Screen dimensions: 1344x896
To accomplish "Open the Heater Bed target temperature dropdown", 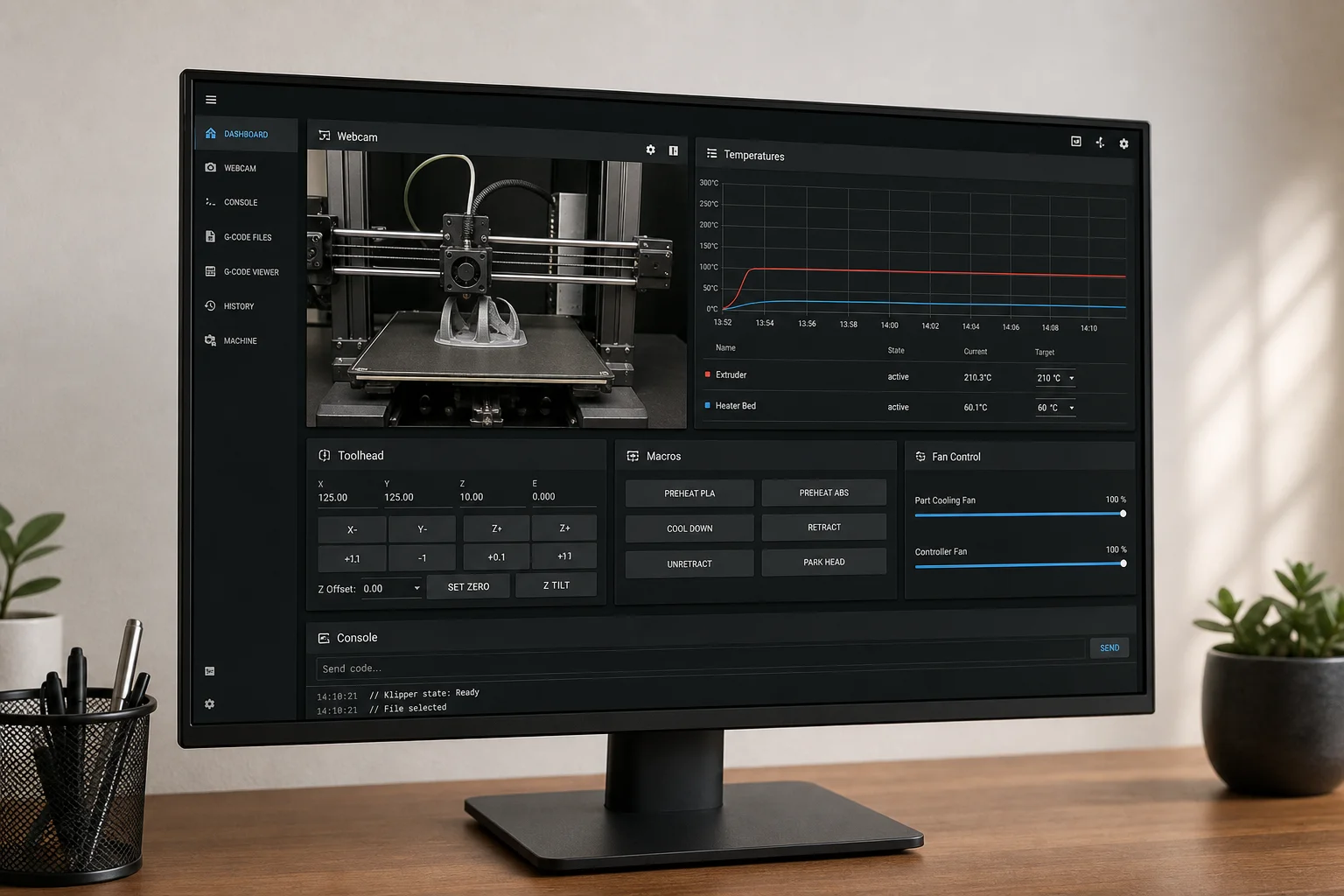I will click(1055, 408).
